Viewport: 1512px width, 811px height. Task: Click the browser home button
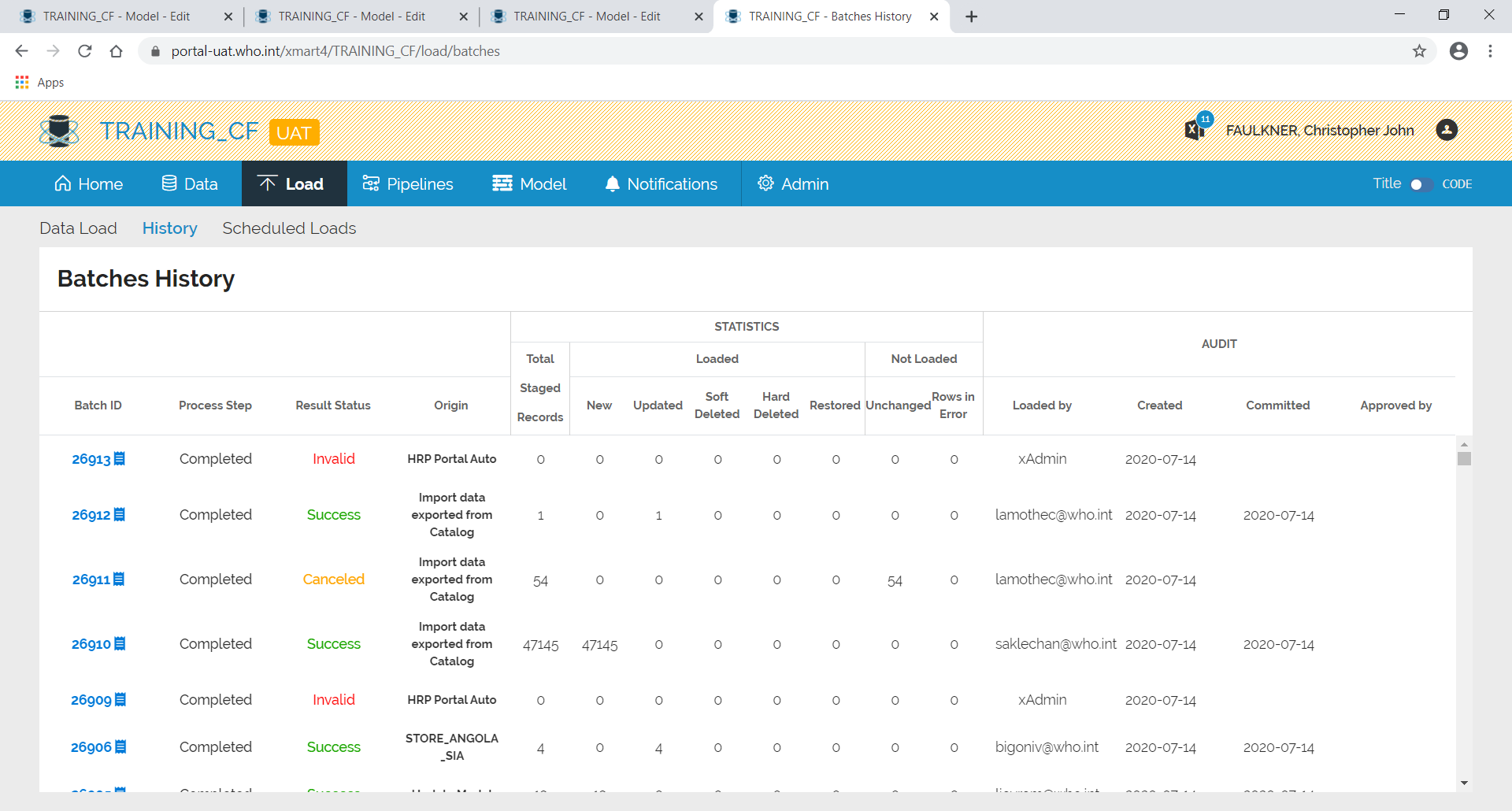coord(116,51)
